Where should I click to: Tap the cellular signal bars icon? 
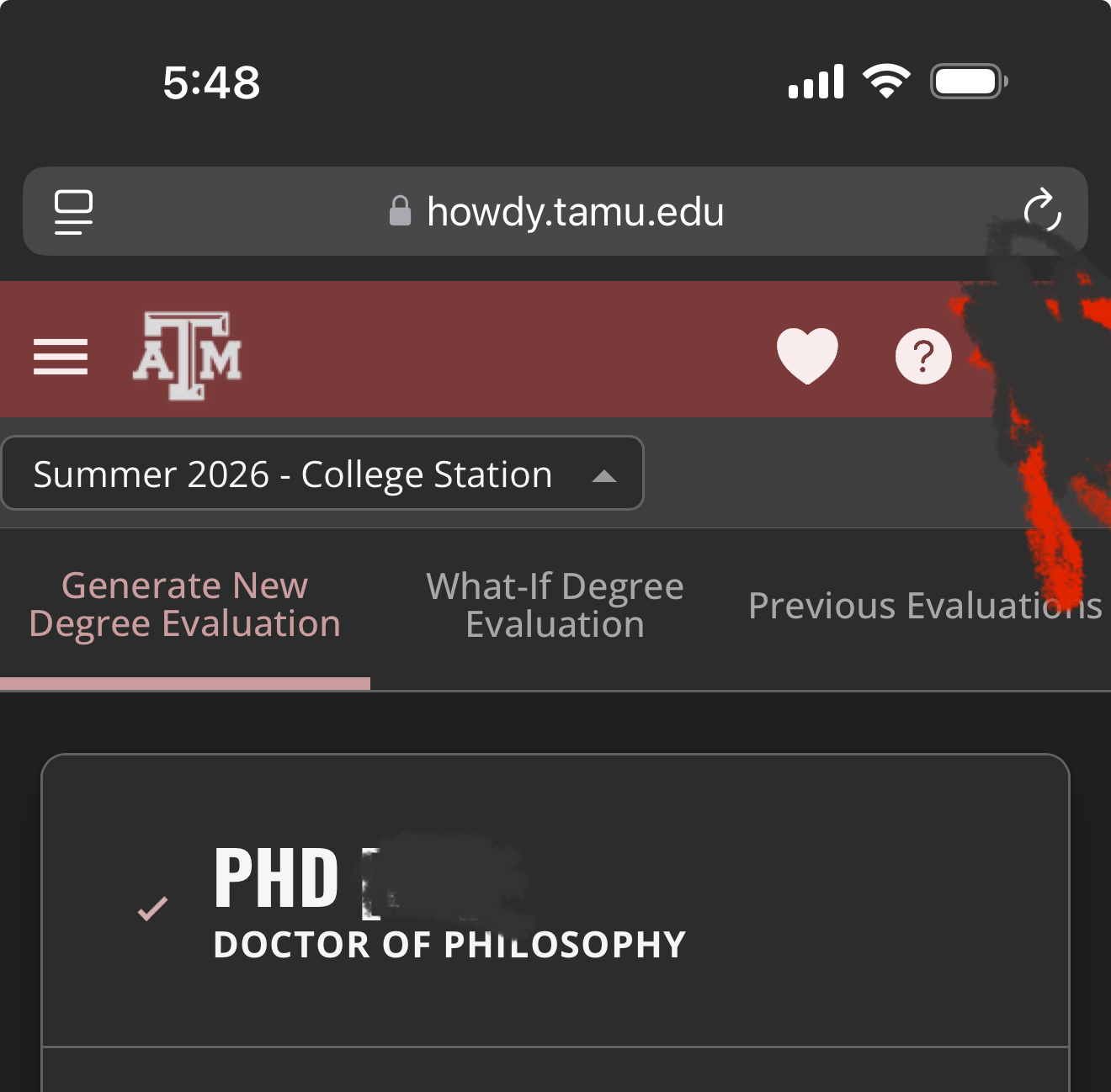click(x=816, y=82)
